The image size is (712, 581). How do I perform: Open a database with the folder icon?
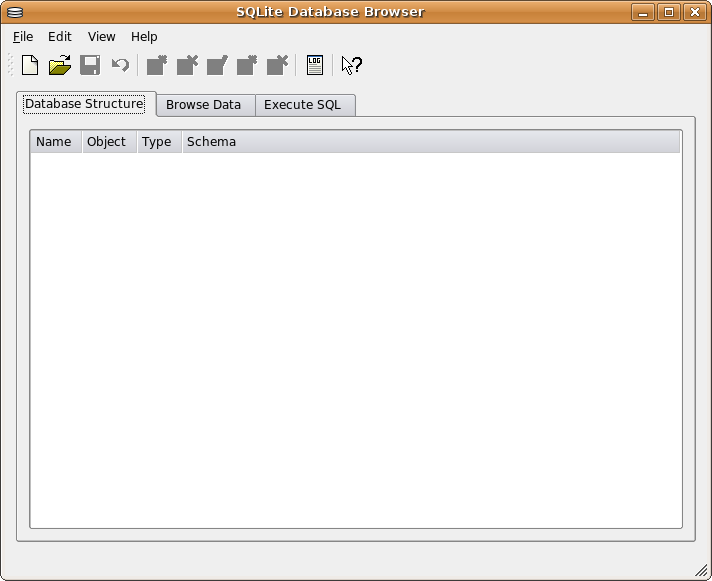pos(60,65)
